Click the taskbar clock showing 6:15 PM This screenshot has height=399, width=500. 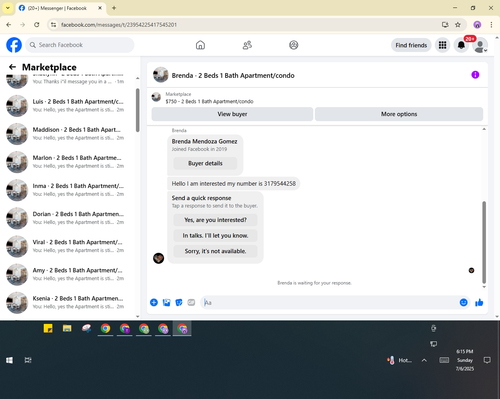pyautogui.click(x=465, y=360)
